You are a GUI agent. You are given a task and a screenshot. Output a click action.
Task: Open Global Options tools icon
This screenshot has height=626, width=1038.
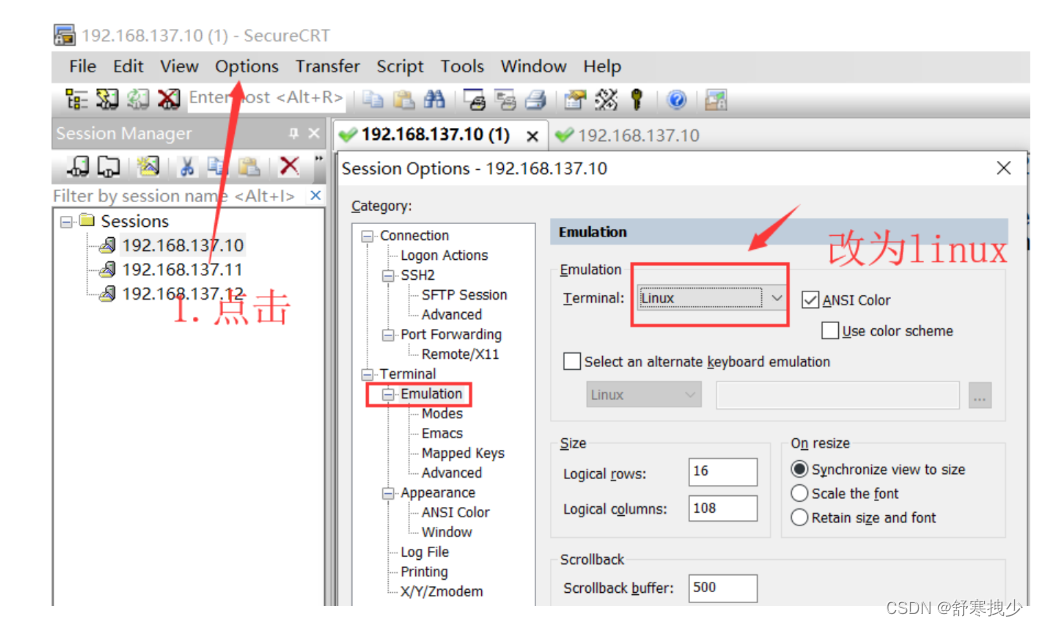pyautogui.click(x=606, y=100)
